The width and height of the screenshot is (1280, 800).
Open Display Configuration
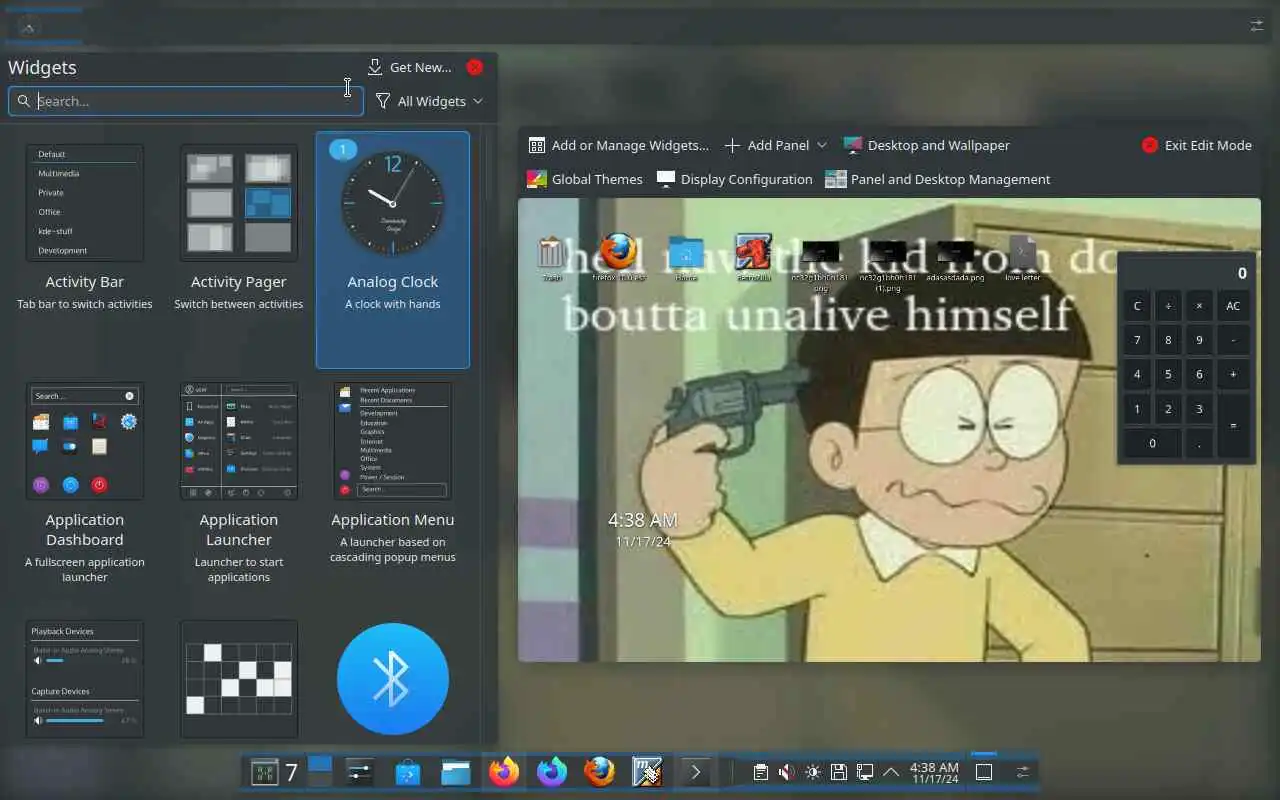(735, 179)
